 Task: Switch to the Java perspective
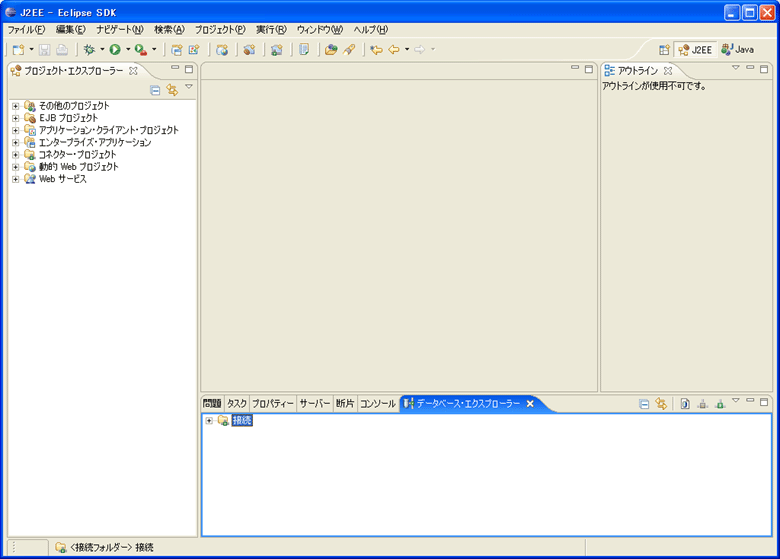[738, 49]
